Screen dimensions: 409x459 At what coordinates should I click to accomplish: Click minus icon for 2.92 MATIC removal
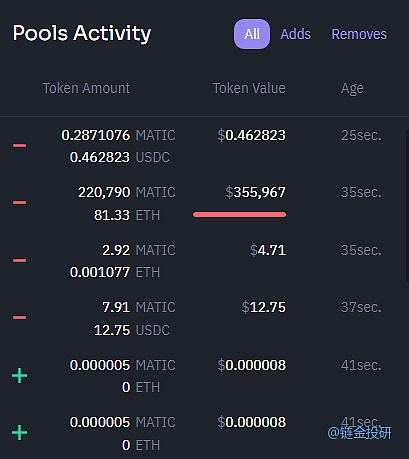click(19, 260)
